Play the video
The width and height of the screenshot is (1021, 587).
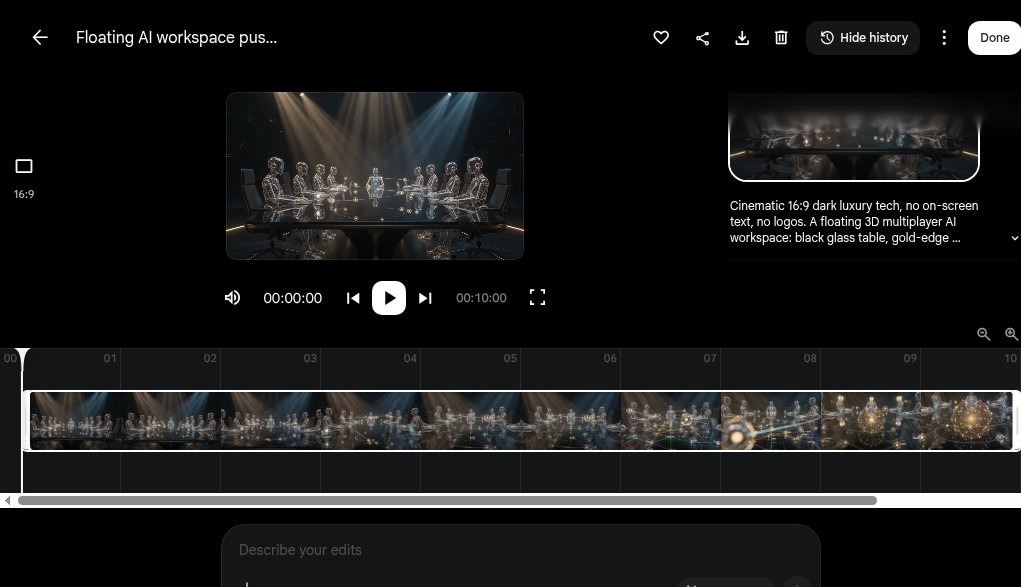pyautogui.click(x=389, y=298)
